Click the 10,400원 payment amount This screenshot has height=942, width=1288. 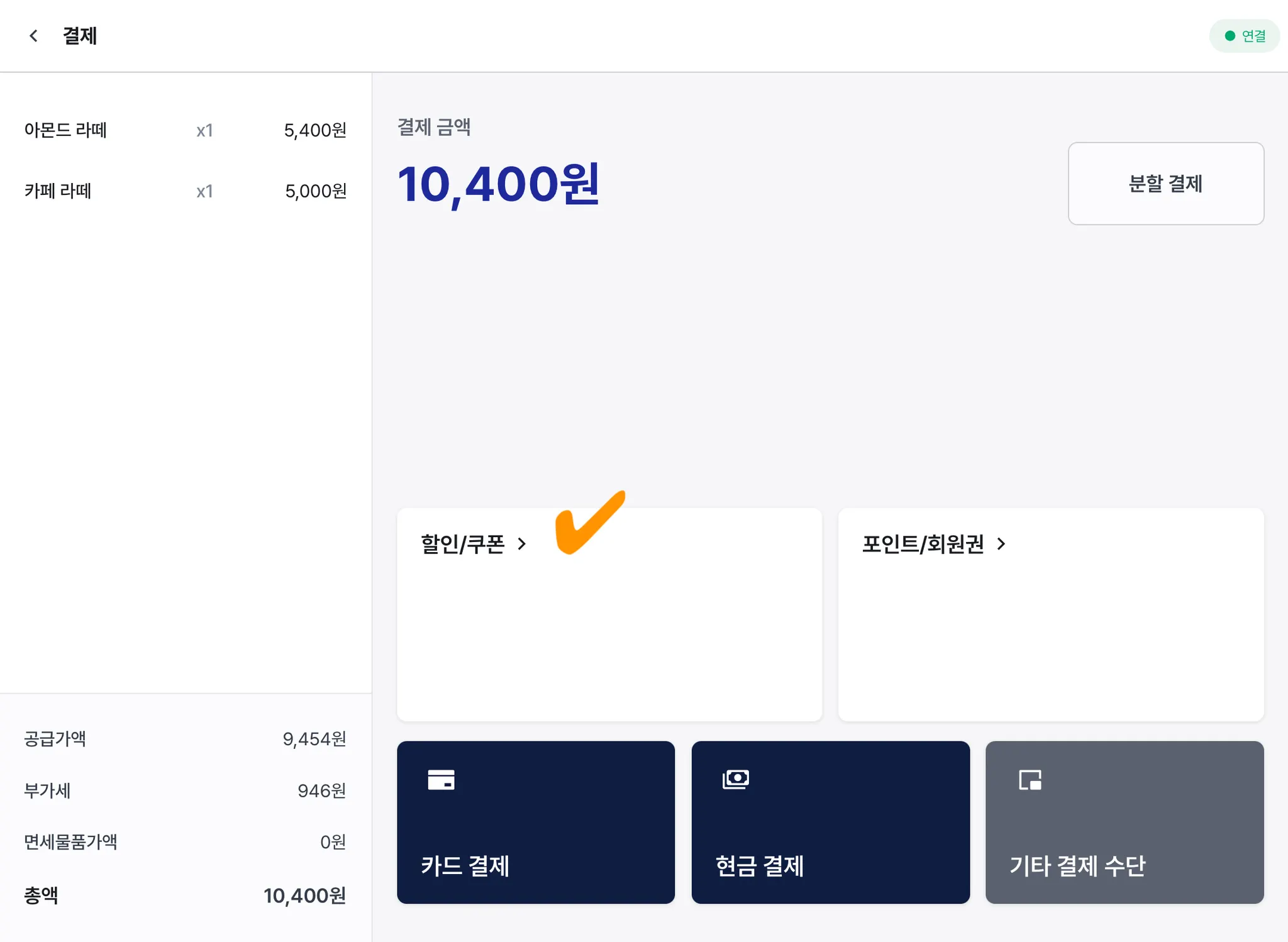(x=498, y=185)
